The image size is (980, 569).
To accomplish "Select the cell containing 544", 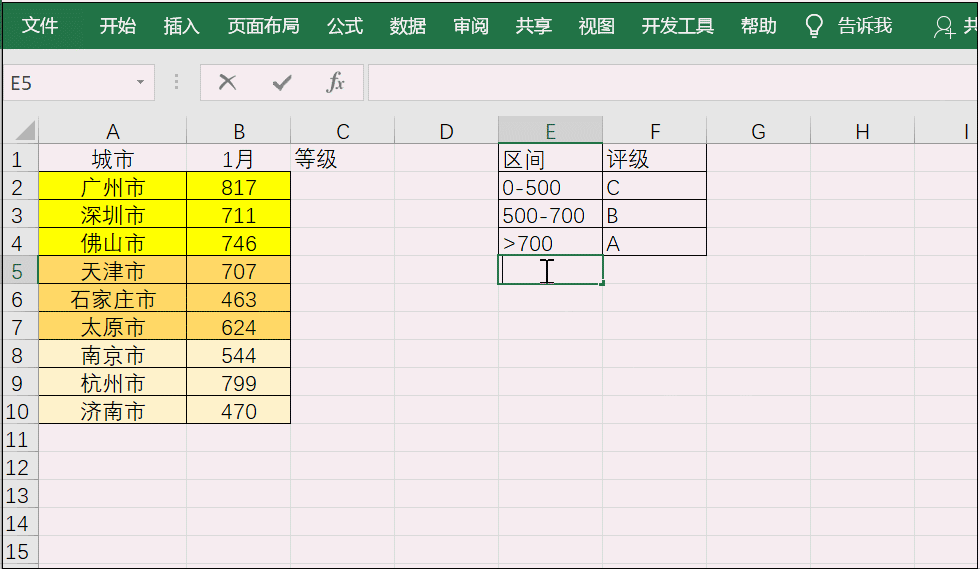I will point(239,355).
